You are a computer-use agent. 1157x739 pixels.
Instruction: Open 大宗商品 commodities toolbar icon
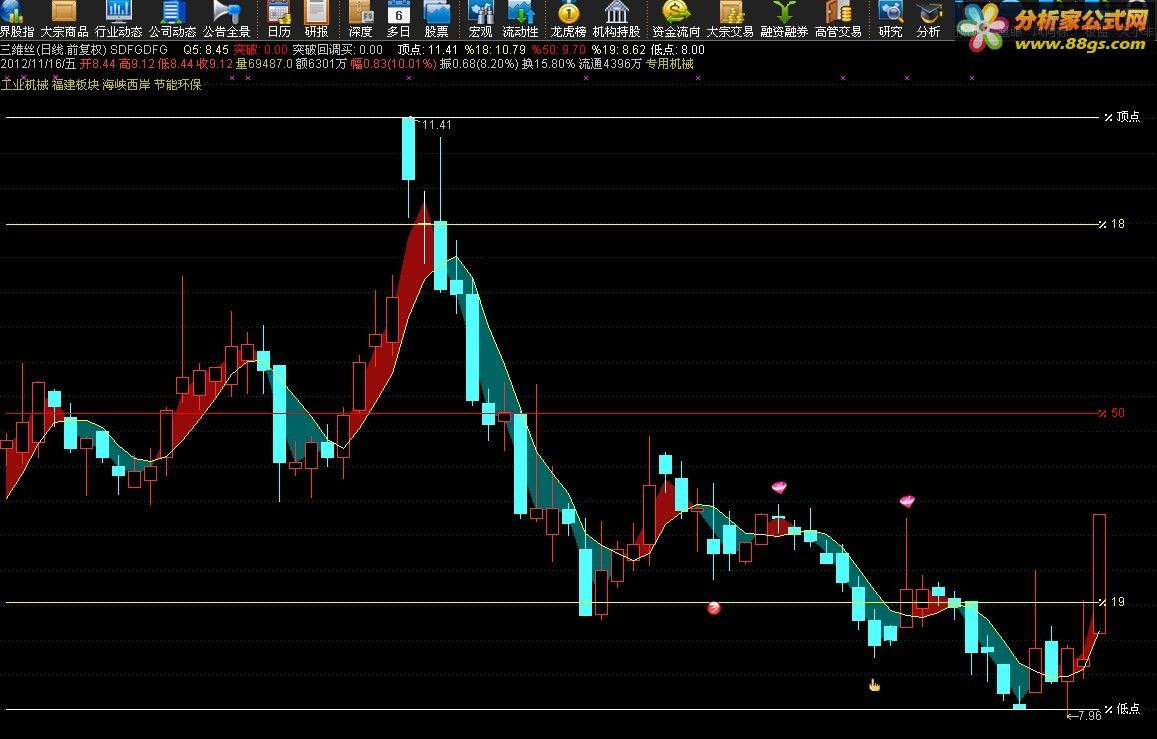64,19
